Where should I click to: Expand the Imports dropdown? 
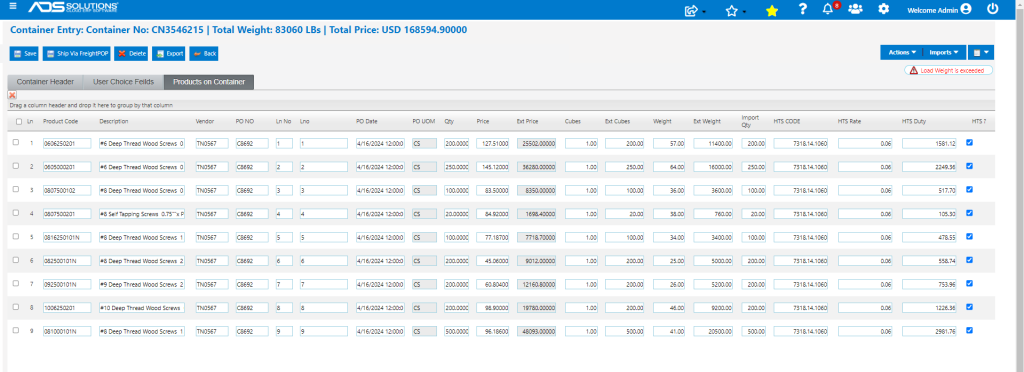pos(944,52)
